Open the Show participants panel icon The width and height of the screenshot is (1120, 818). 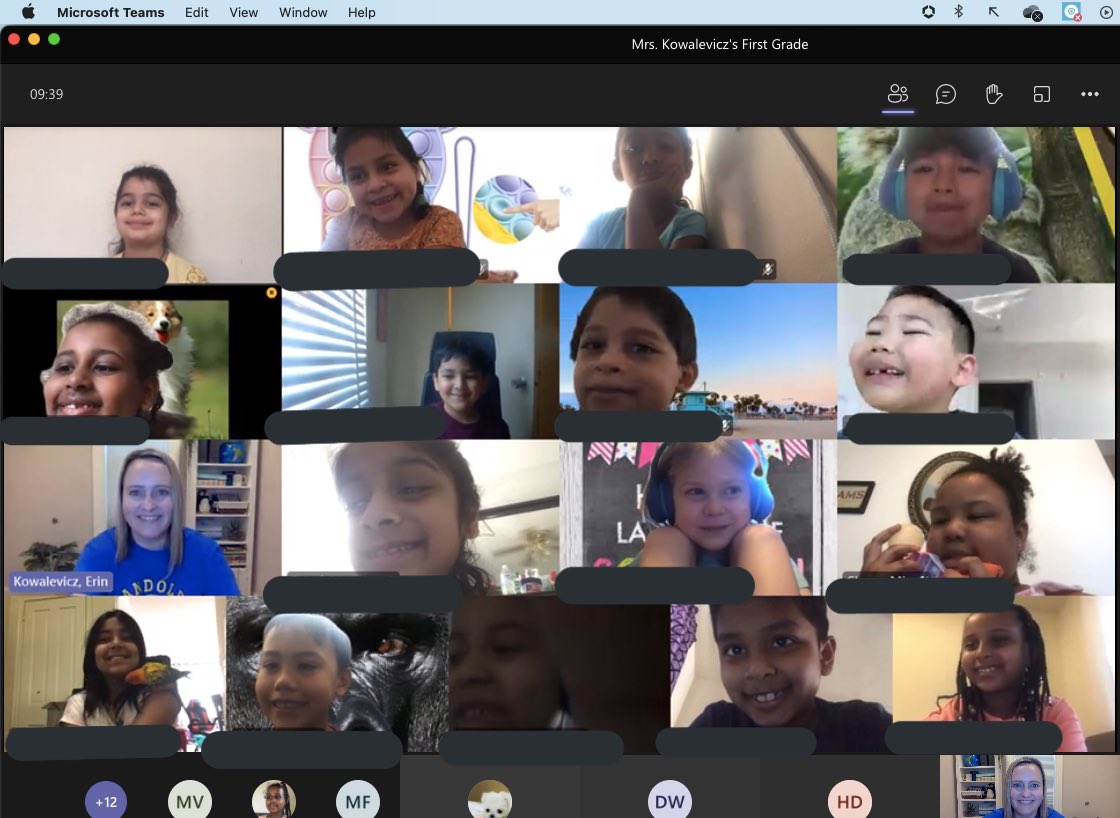click(898, 94)
